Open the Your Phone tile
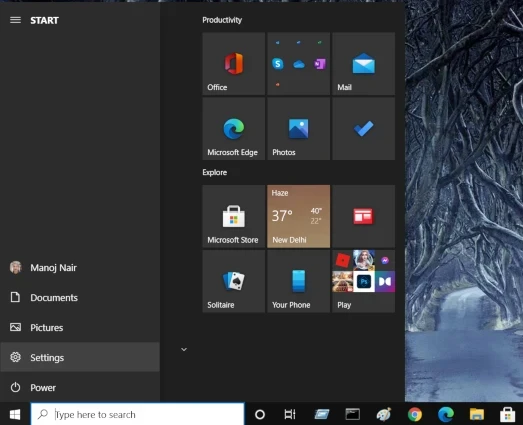The height and width of the screenshot is (425, 523). (299, 281)
